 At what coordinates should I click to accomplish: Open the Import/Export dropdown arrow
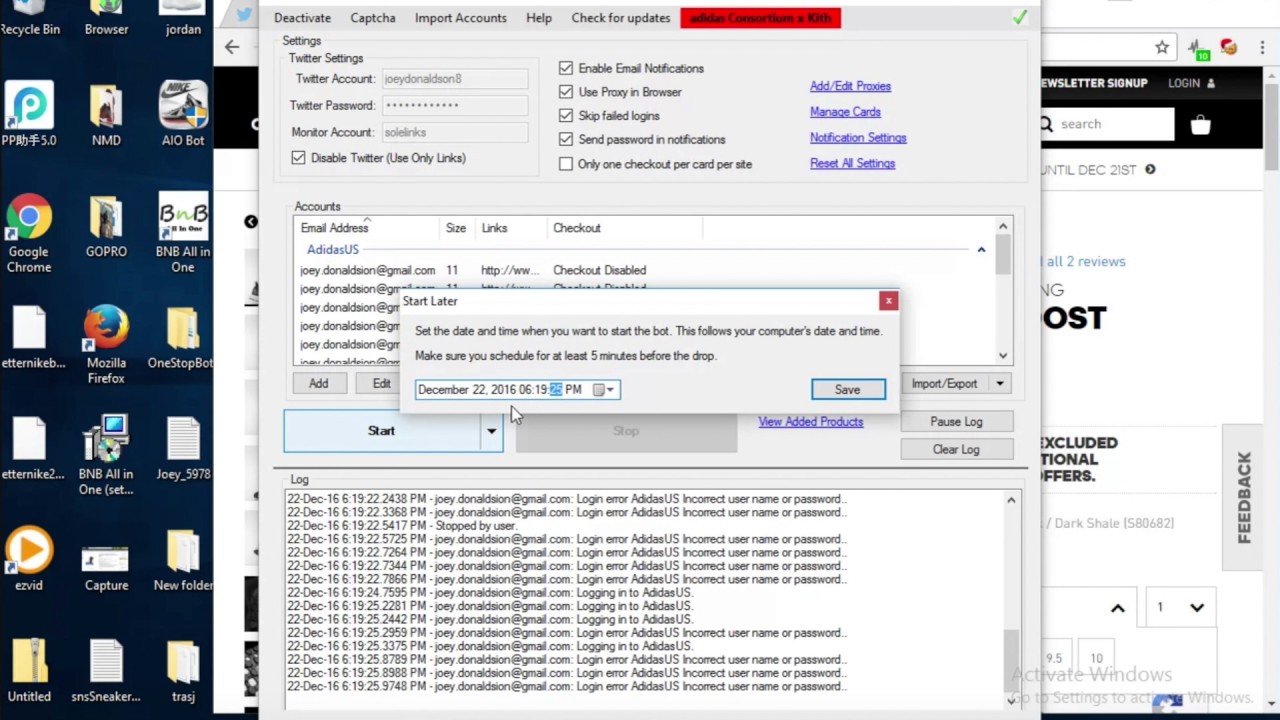(x=999, y=384)
